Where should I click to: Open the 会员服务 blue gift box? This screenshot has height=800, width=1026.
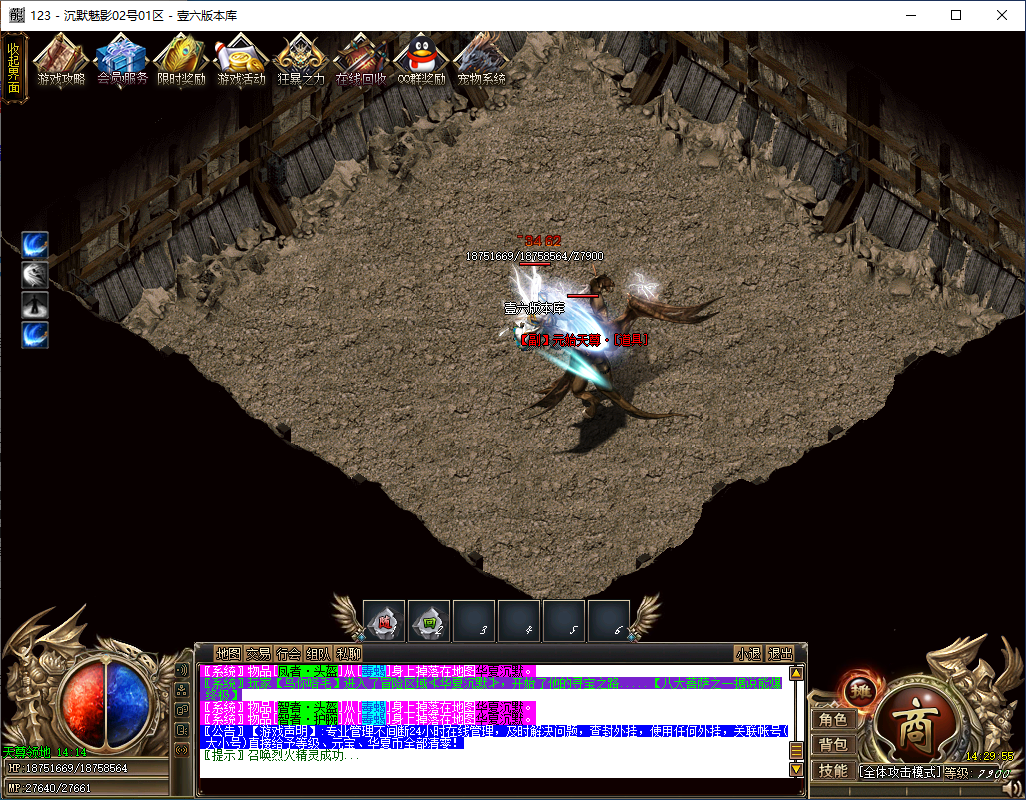122,60
